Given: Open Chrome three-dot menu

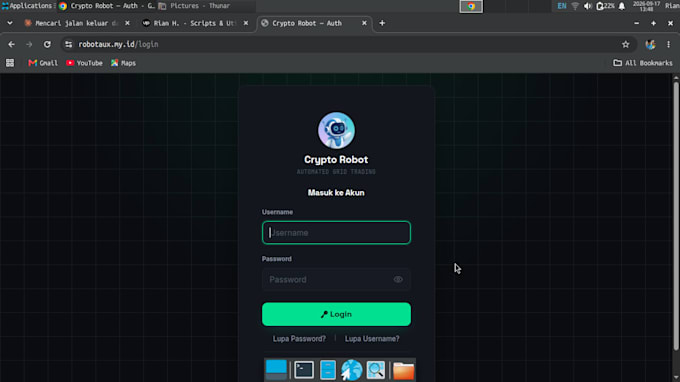Looking at the screenshot, I should tap(668, 44).
